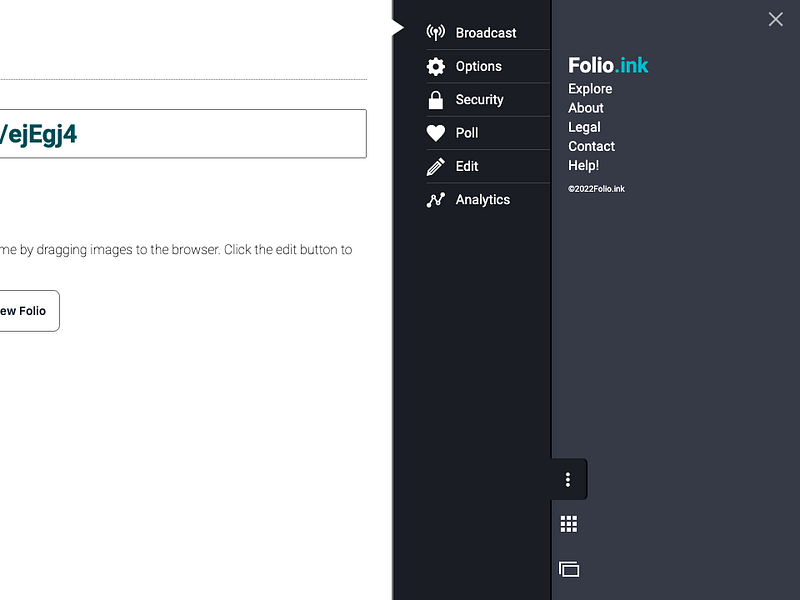Viewport: 800px width, 600px height.
Task: Click the stacked windows slideshow icon
Action: click(569, 569)
